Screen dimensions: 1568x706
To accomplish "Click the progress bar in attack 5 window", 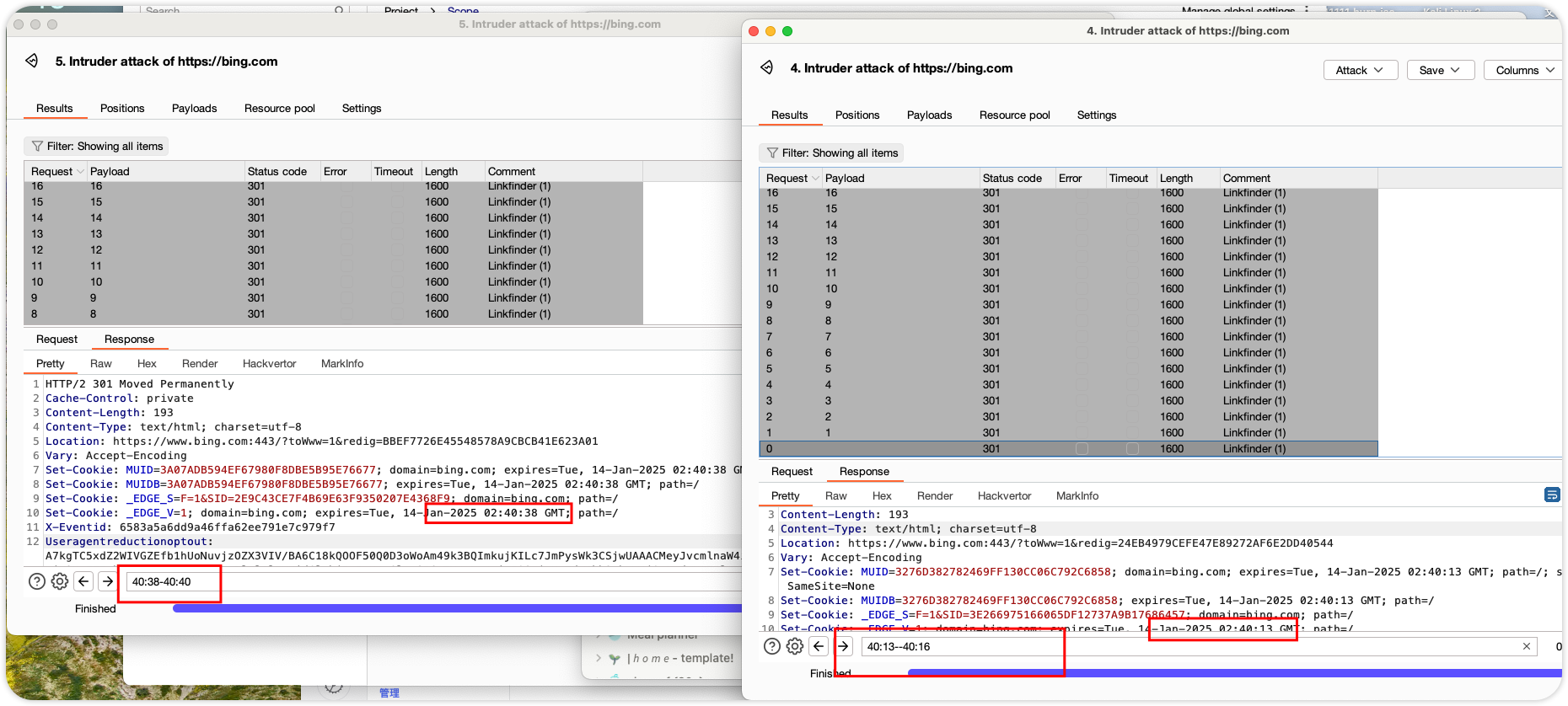I will point(457,608).
